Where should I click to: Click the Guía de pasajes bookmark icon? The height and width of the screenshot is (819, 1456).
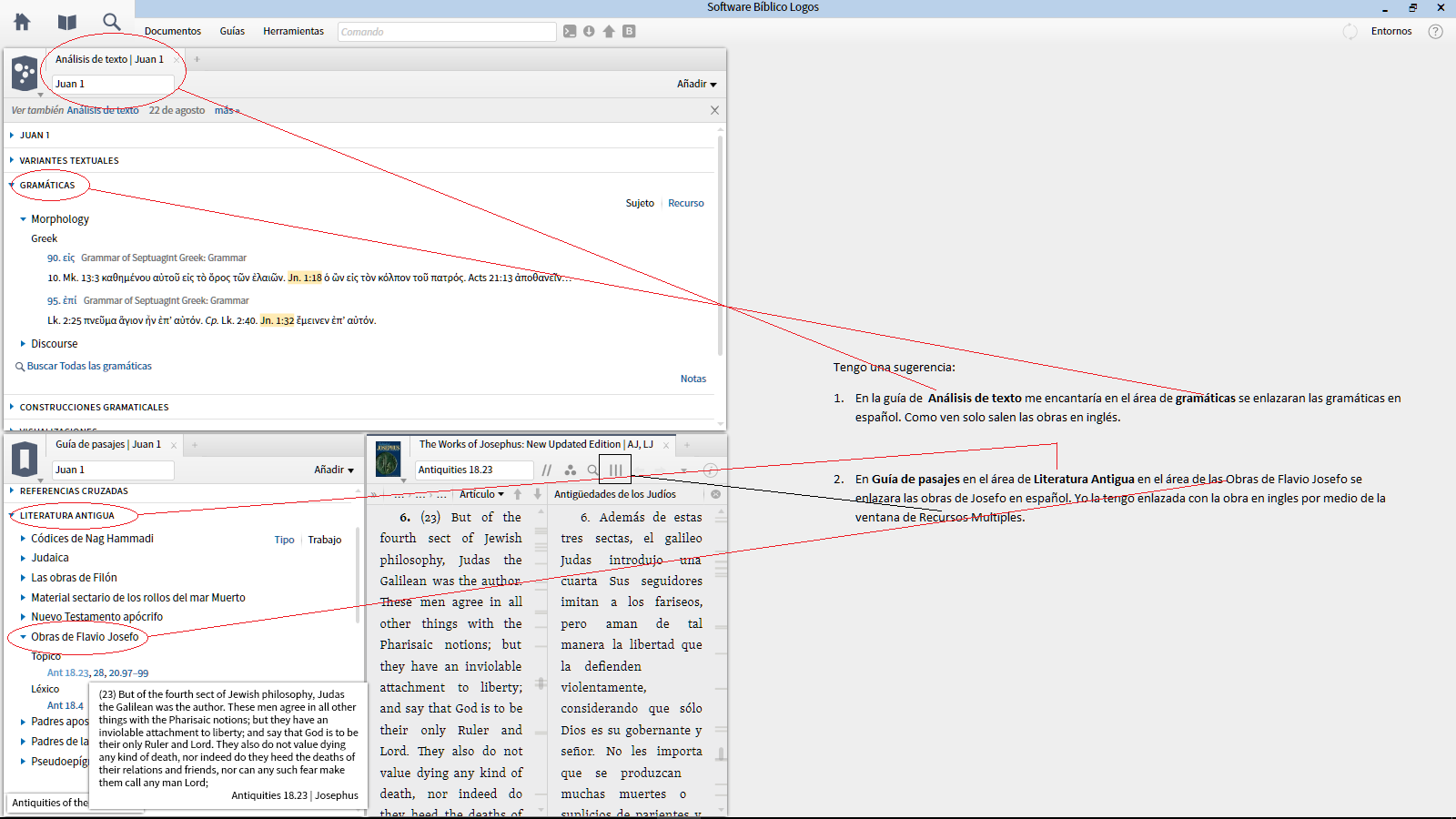coord(25,458)
